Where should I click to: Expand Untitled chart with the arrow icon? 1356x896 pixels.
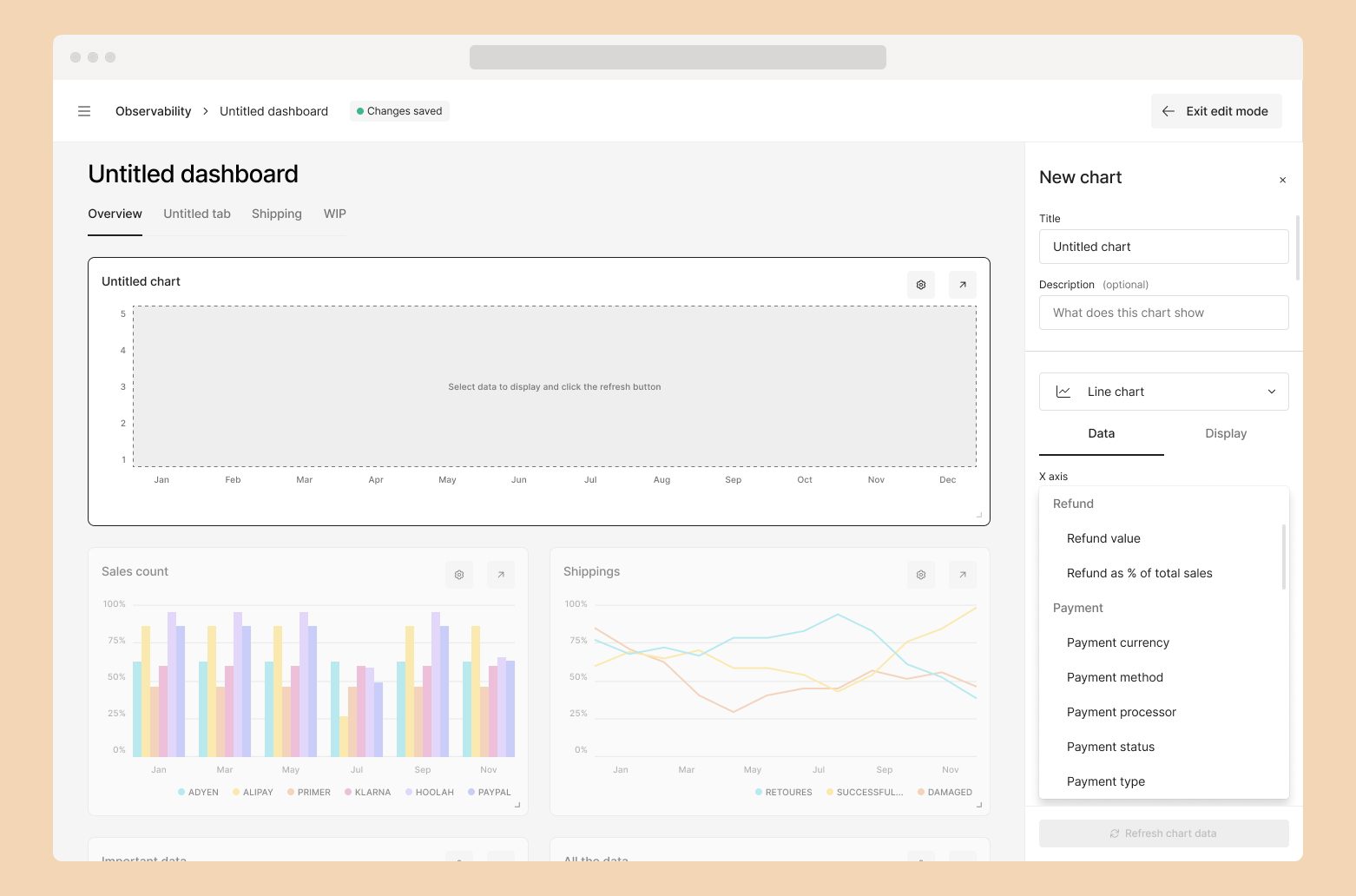click(x=962, y=285)
